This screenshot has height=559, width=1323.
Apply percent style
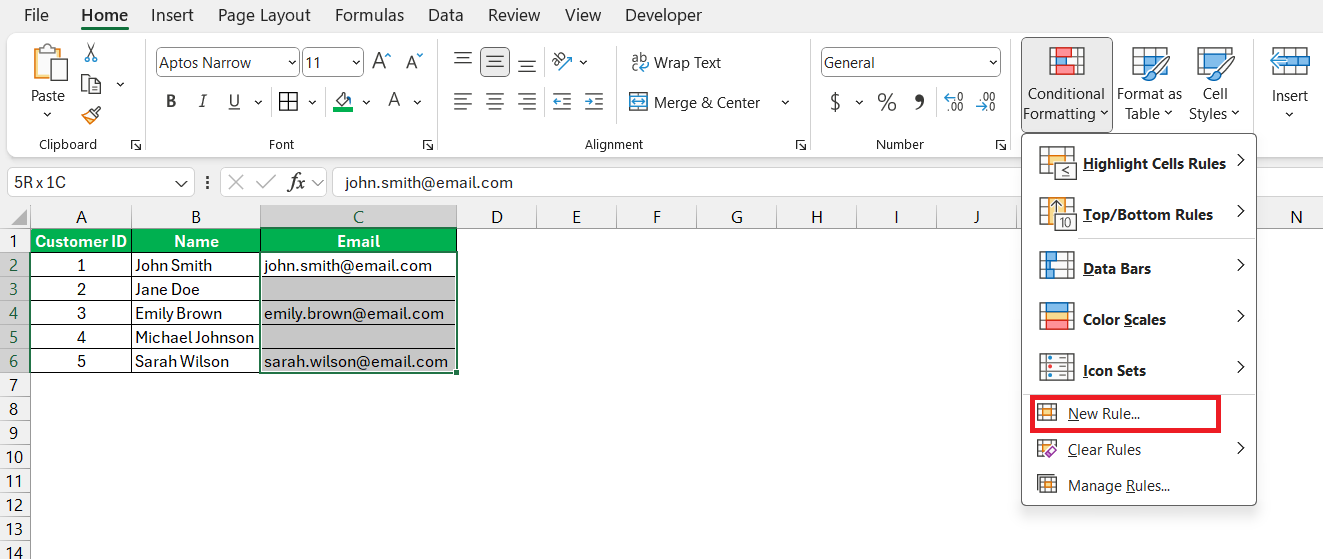[x=886, y=102]
